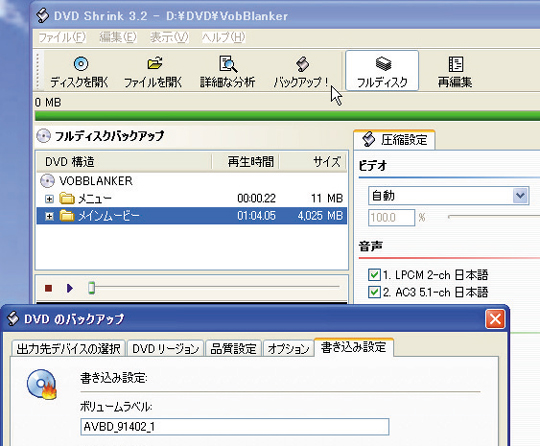Switch to 品質設定 tab
This screenshot has height=446, width=540.
[x=233, y=349]
